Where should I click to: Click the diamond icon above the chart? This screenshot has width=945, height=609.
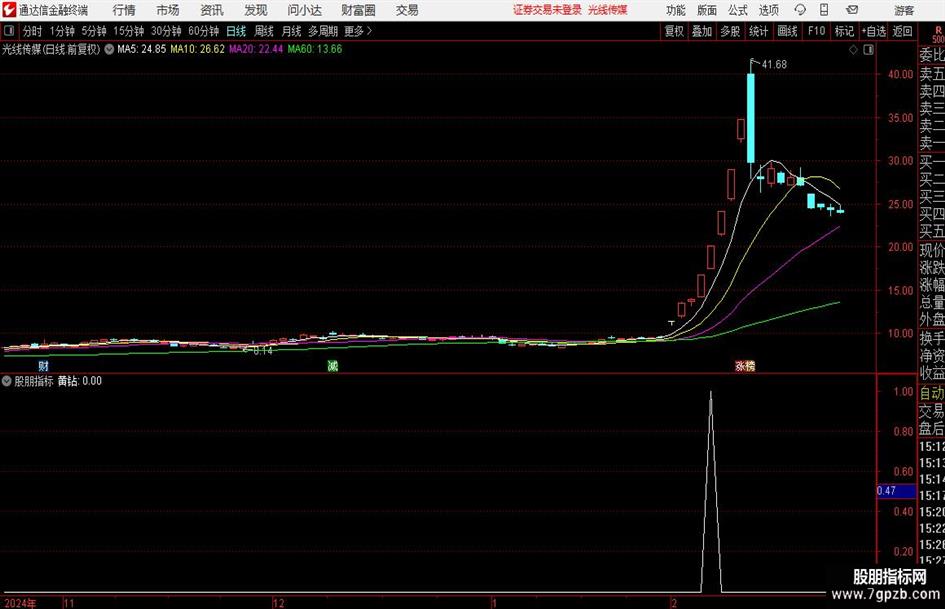pyautogui.click(x=853, y=50)
